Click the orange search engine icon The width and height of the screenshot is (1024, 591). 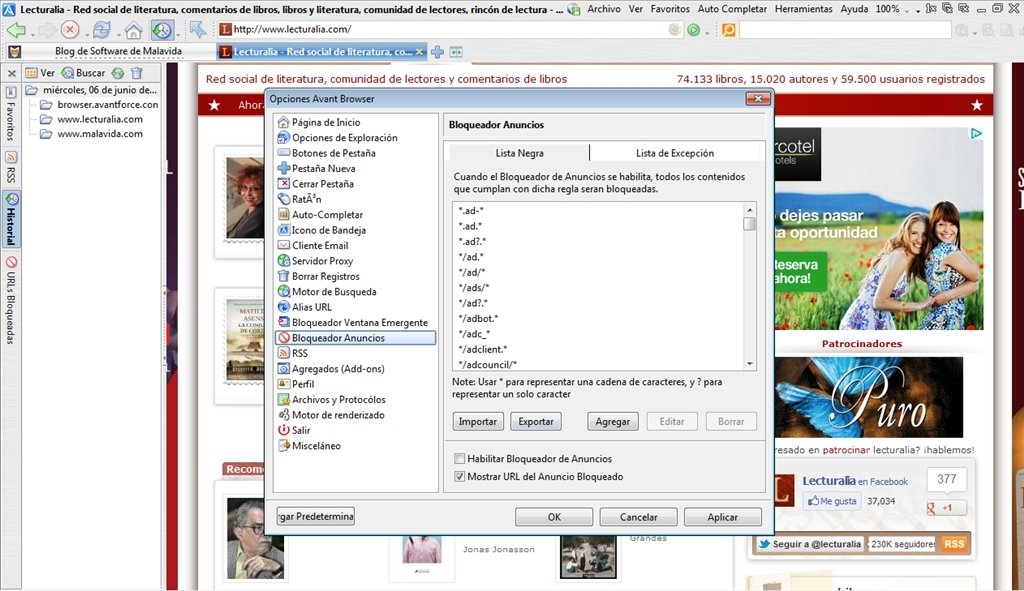coord(729,29)
